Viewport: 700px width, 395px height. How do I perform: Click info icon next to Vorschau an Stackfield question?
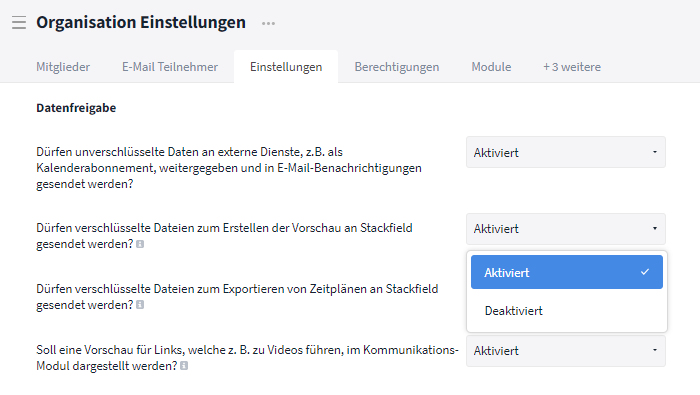click(140, 244)
